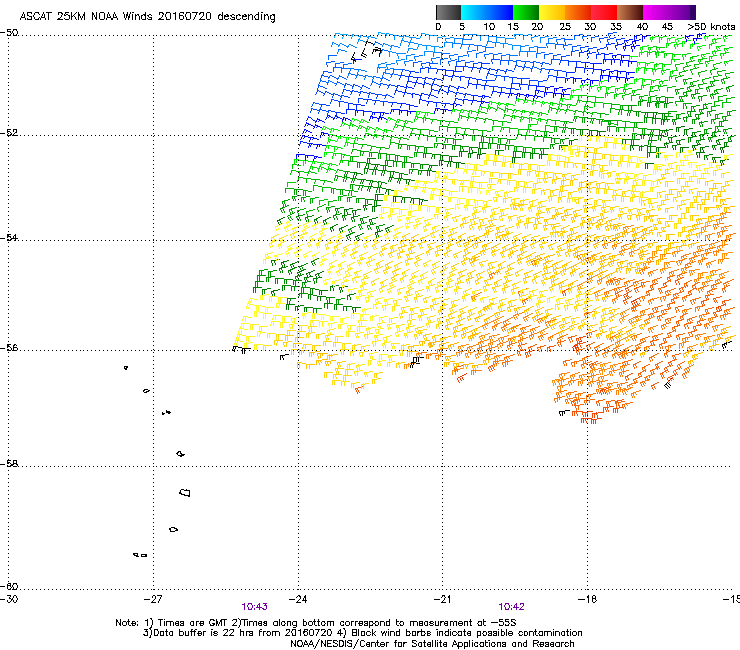Viewport: 740px width, 650px height.
Task: Click the magenta 40-45 knots legend swatch
Action: (656, 12)
